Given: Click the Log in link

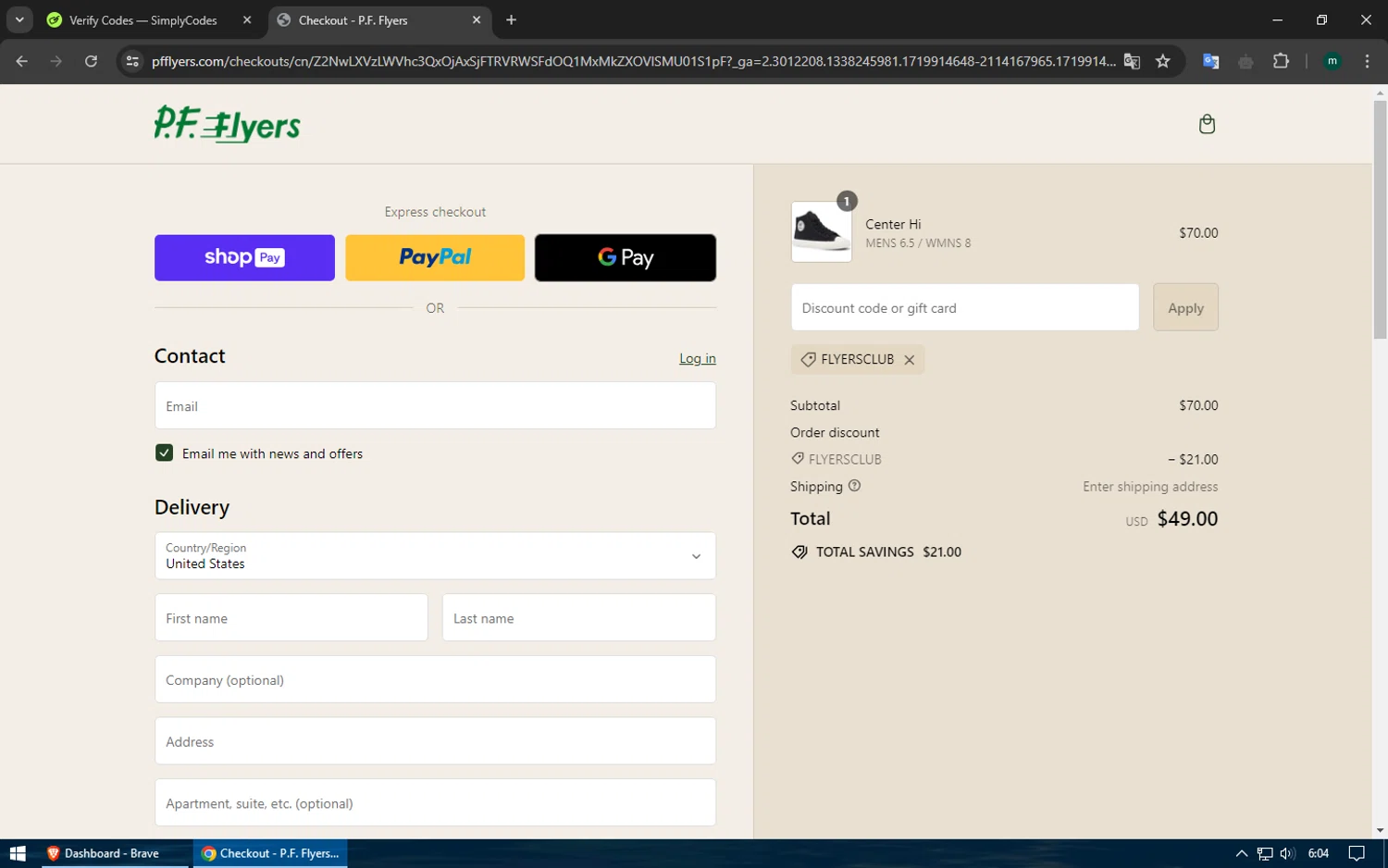Looking at the screenshot, I should coord(698,358).
